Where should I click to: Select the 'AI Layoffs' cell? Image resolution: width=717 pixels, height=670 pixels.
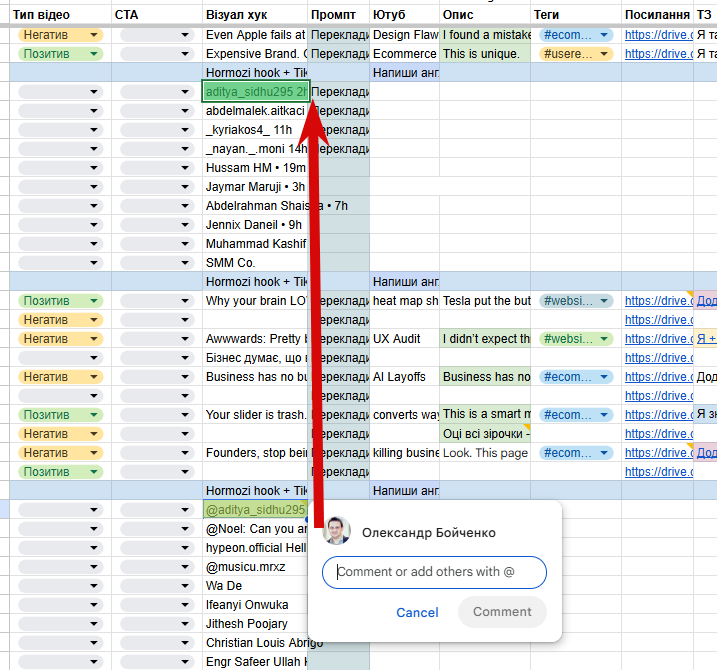pyautogui.click(x=404, y=377)
